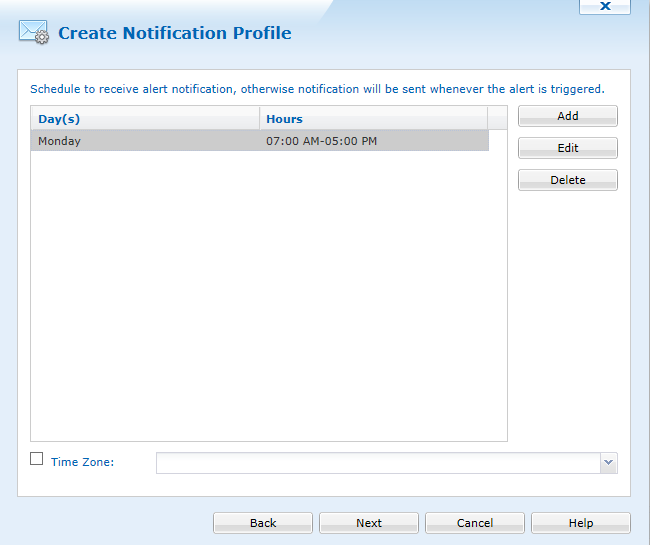650x545 pixels.
Task: Close the Create Notification Profile dialog
Action: click(x=605, y=7)
